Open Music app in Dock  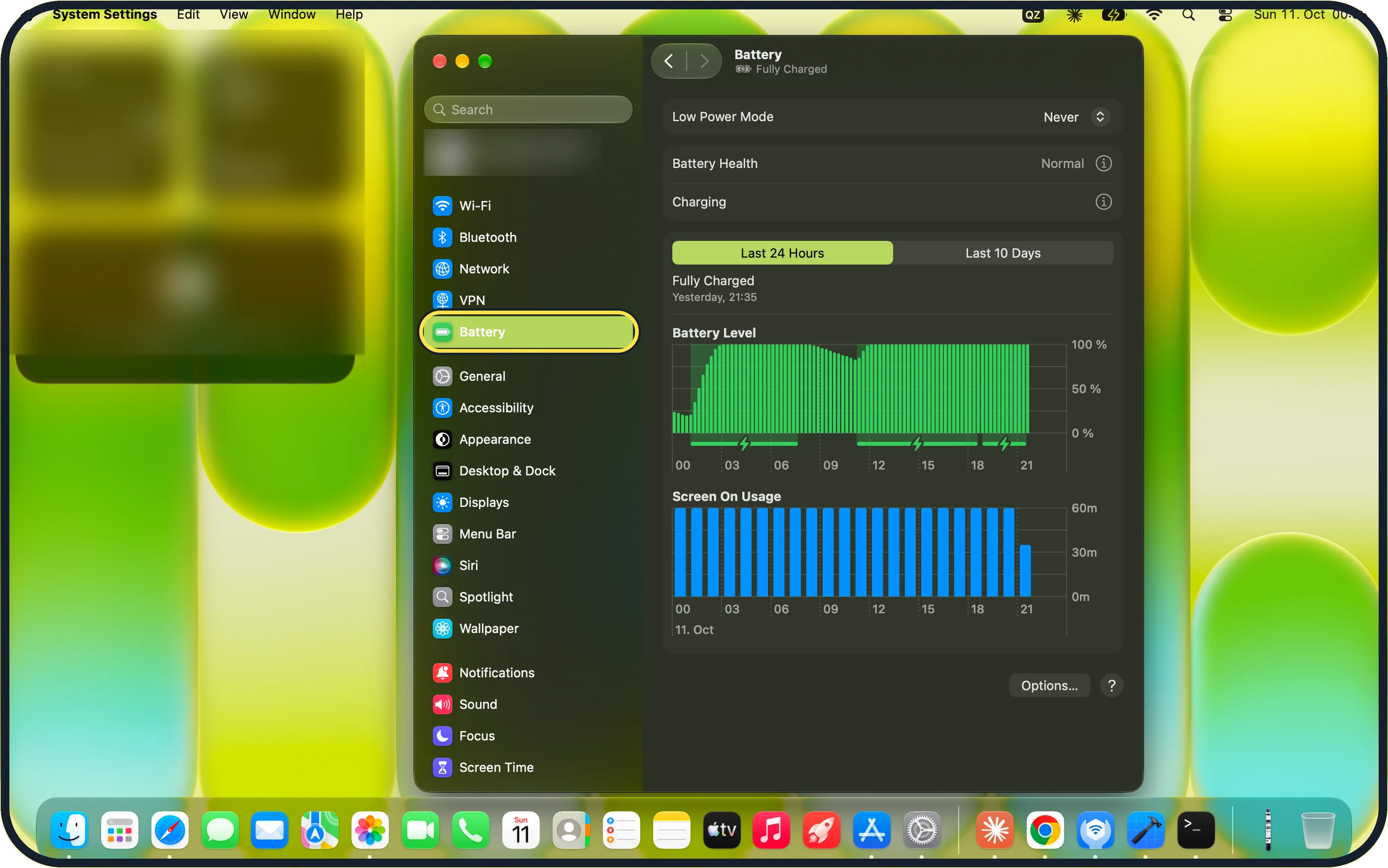point(771,830)
